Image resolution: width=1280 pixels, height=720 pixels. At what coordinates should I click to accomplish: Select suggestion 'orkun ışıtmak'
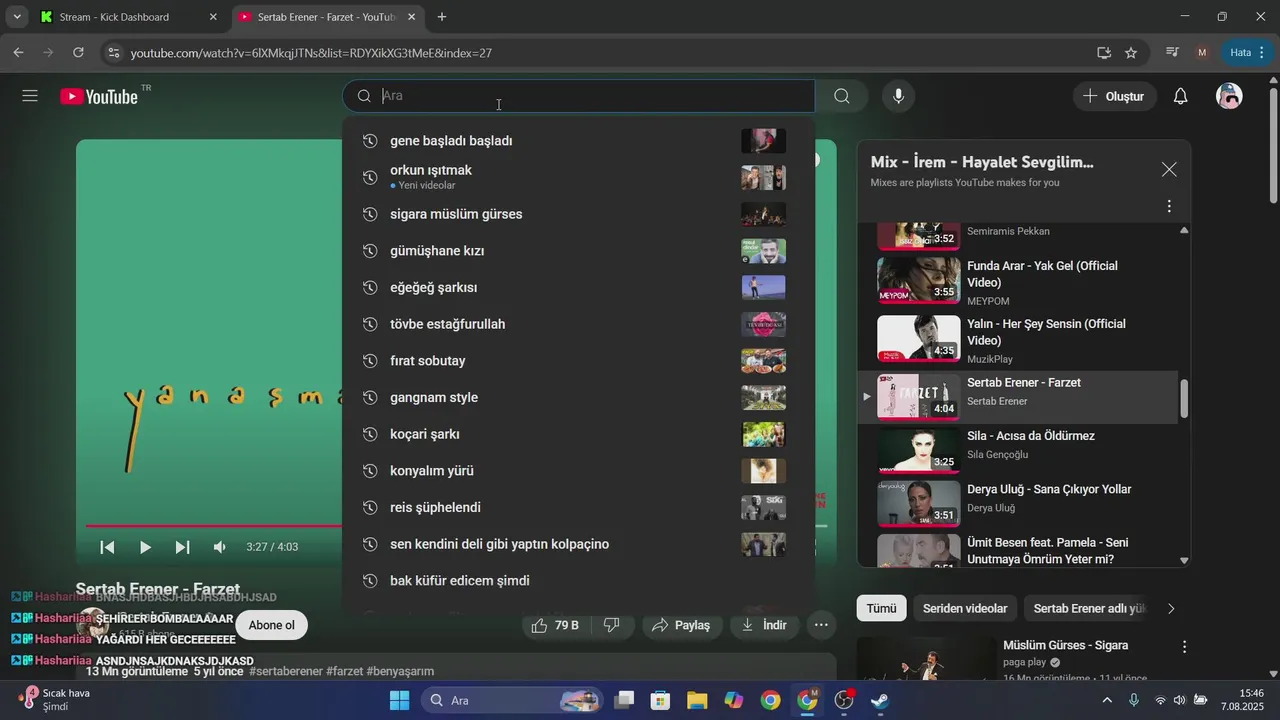click(x=578, y=177)
